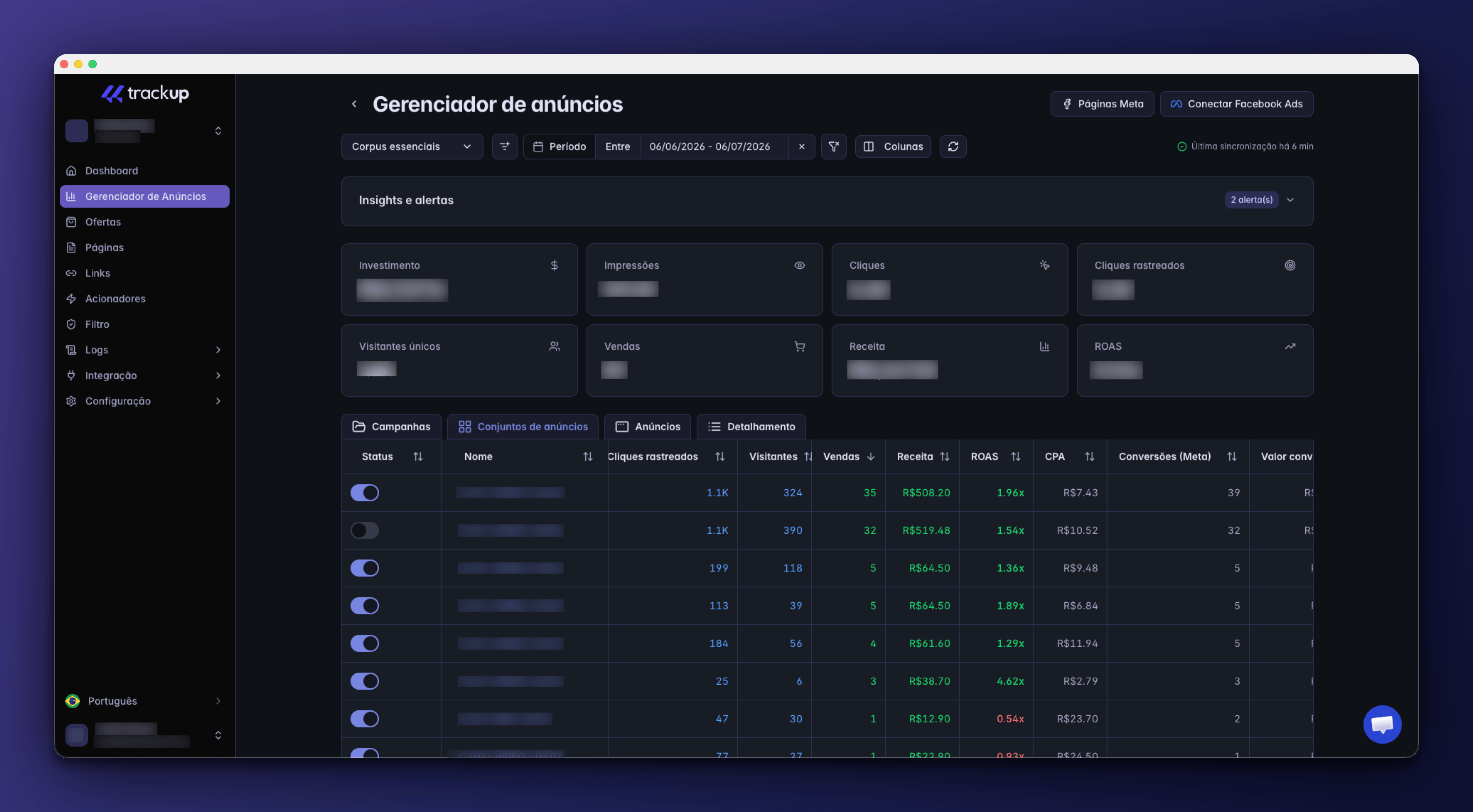
Task: Click the ROAS trend arrow icon
Action: click(x=1289, y=346)
